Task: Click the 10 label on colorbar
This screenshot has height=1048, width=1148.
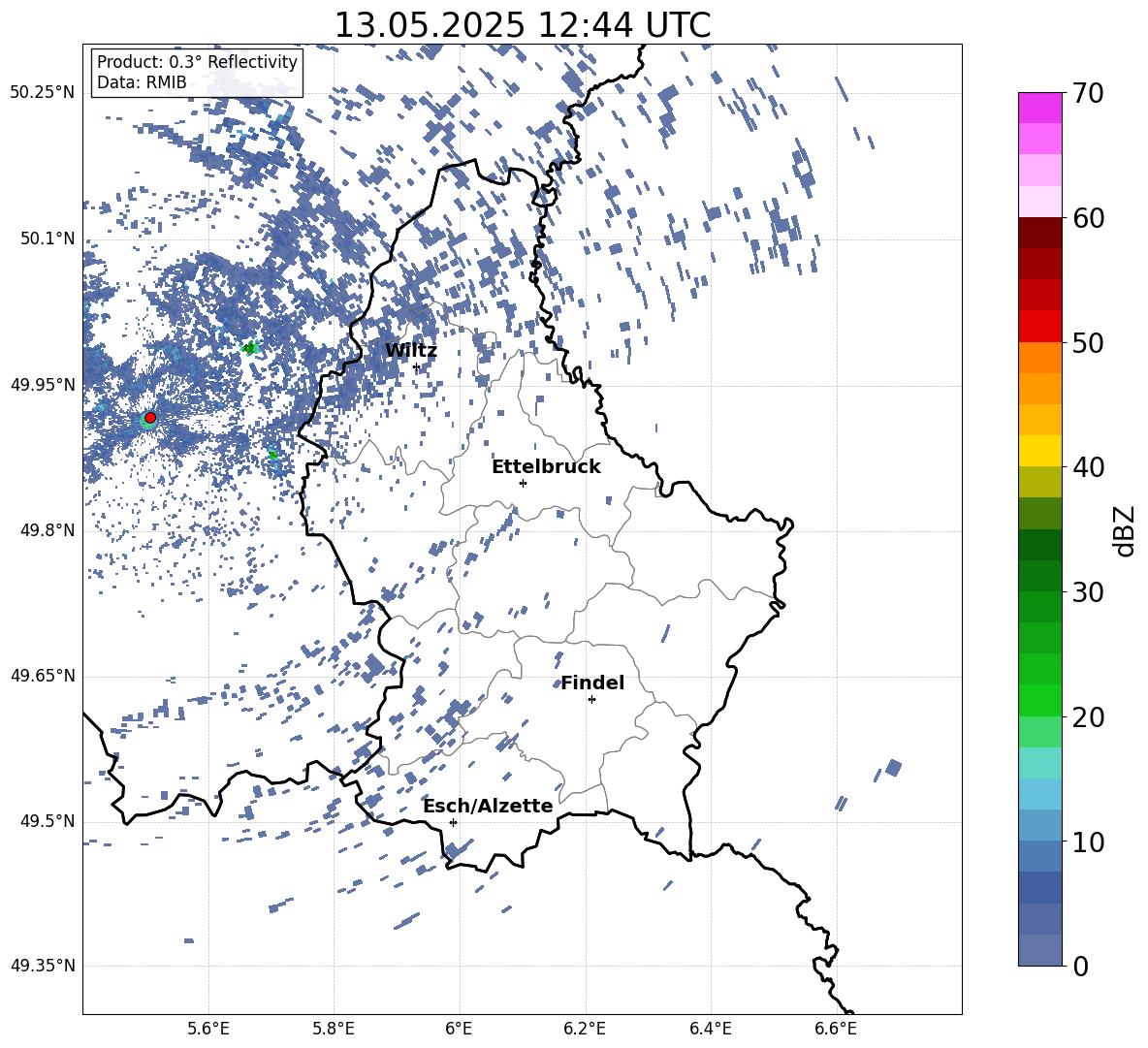Action: point(1088,842)
